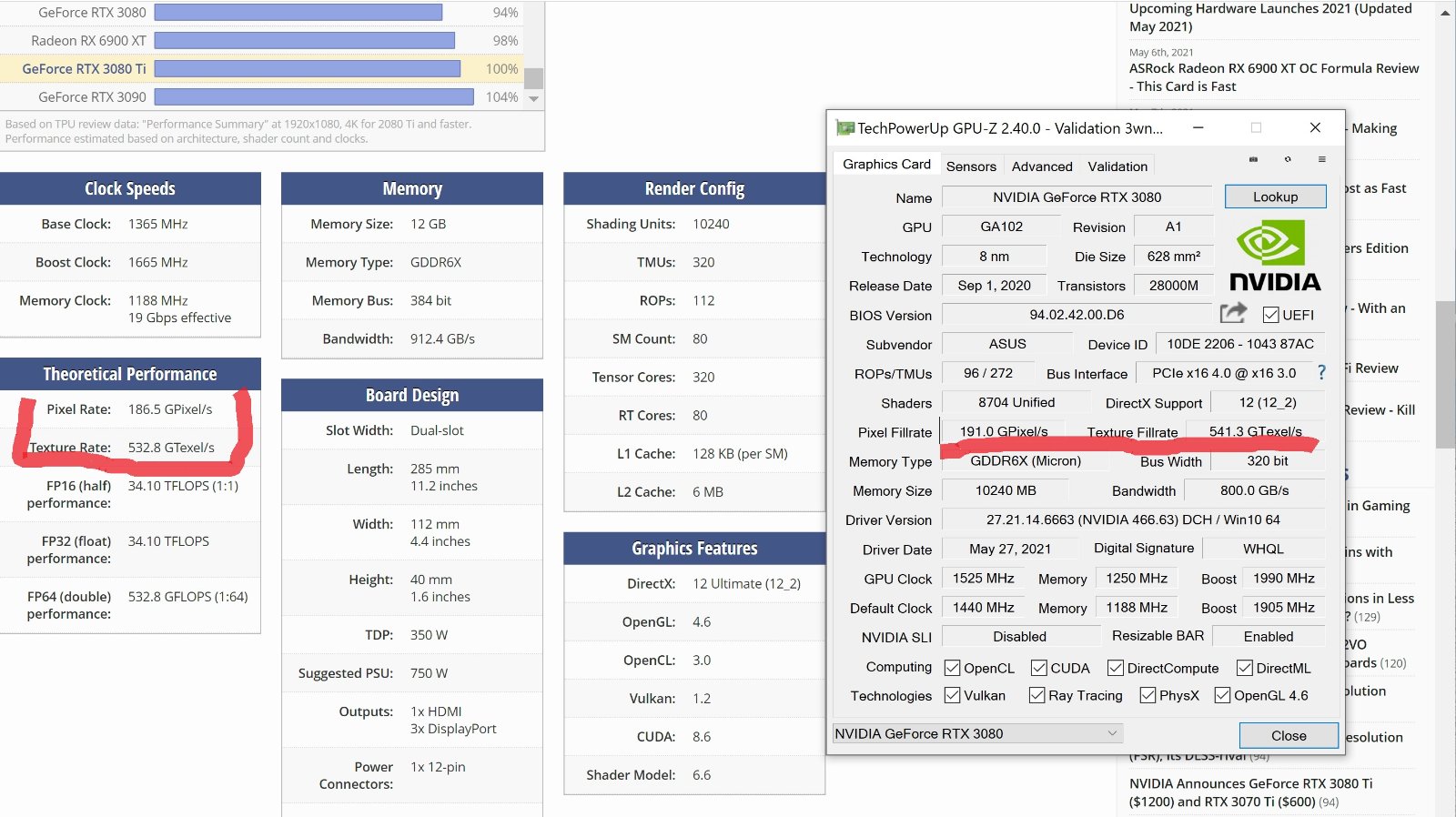Click the web page Bandwidth 912.4 GB/s value
This screenshot has height=817, width=1456.
pyautogui.click(x=442, y=338)
